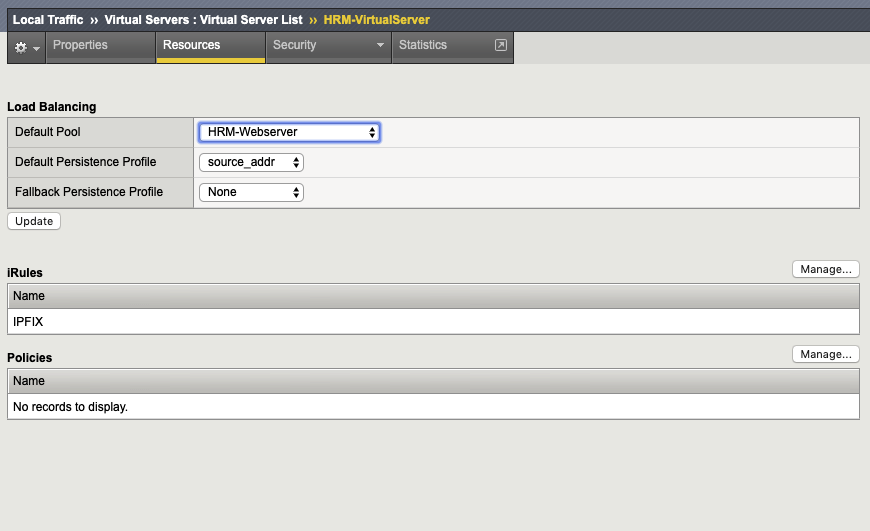
Task: Open the Properties tab
Action: (80, 45)
